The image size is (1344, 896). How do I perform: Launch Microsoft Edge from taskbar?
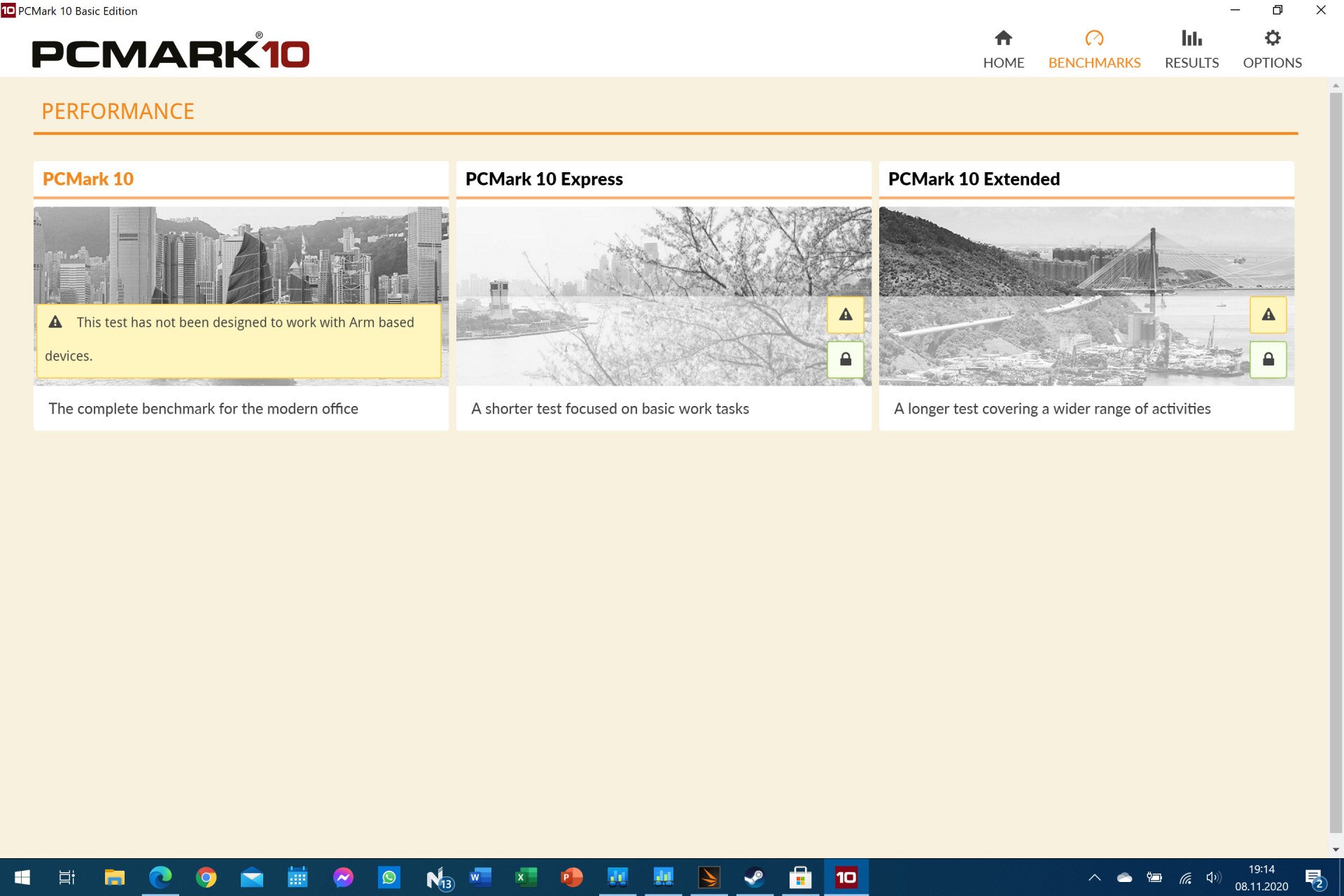(x=160, y=877)
